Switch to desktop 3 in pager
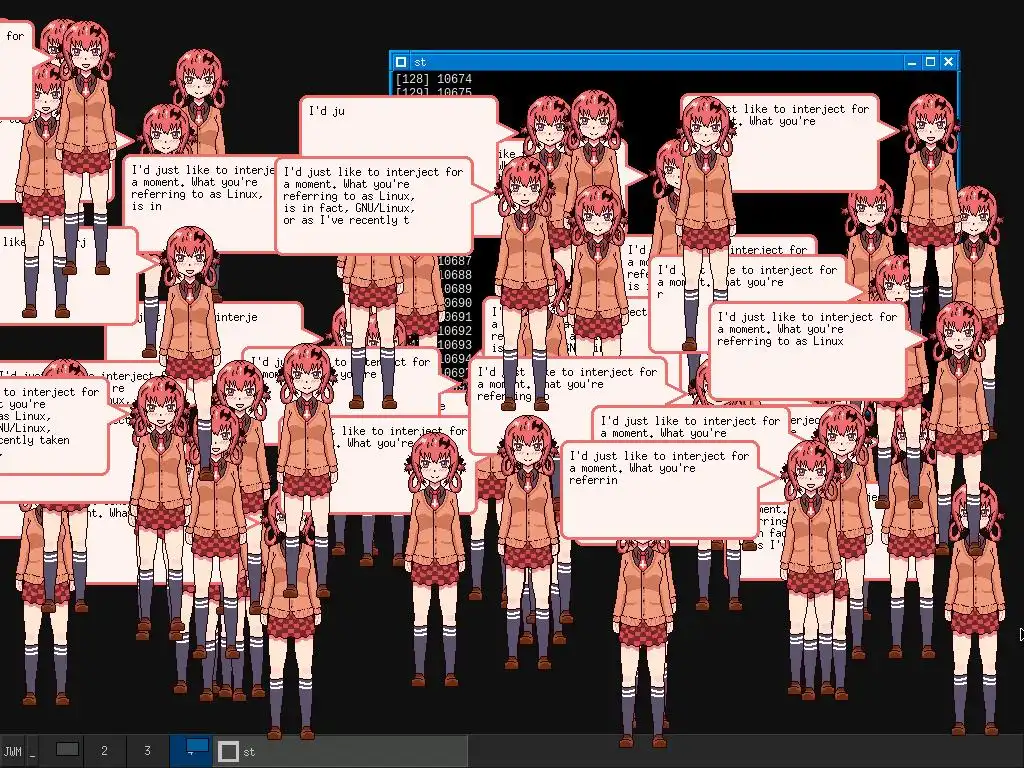The width and height of the screenshot is (1024, 768). click(x=147, y=751)
